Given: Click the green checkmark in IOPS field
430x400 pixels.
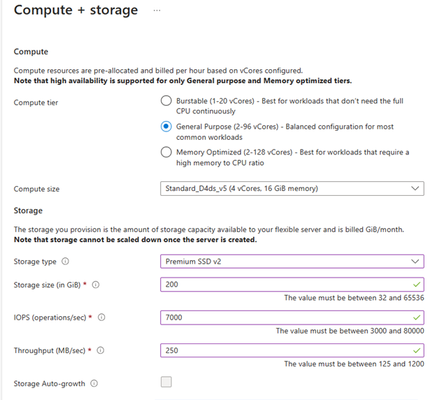Looking at the screenshot, I should pyautogui.click(x=416, y=317).
